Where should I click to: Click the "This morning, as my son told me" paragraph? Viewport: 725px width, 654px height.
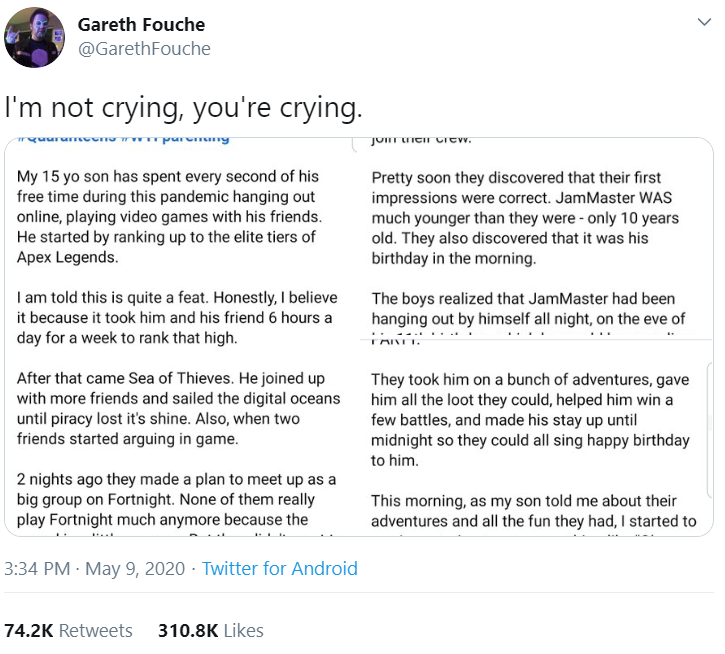[533, 510]
